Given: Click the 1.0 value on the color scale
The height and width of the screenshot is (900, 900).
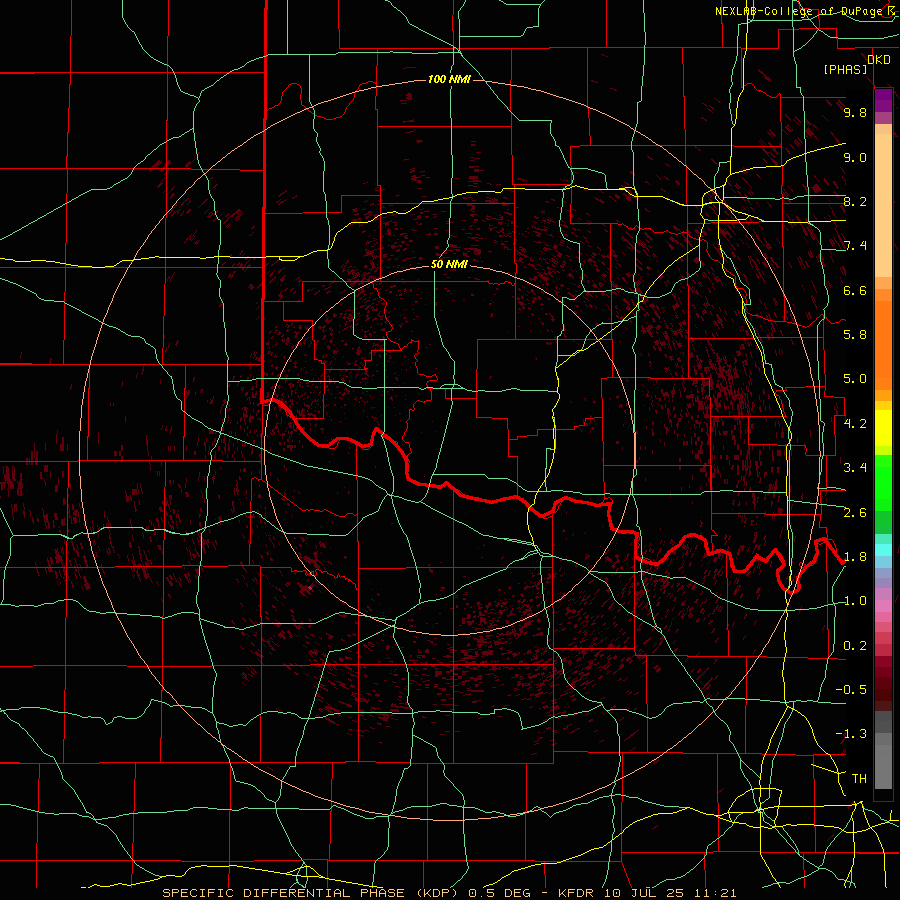Looking at the screenshot, I should [855, 601].
